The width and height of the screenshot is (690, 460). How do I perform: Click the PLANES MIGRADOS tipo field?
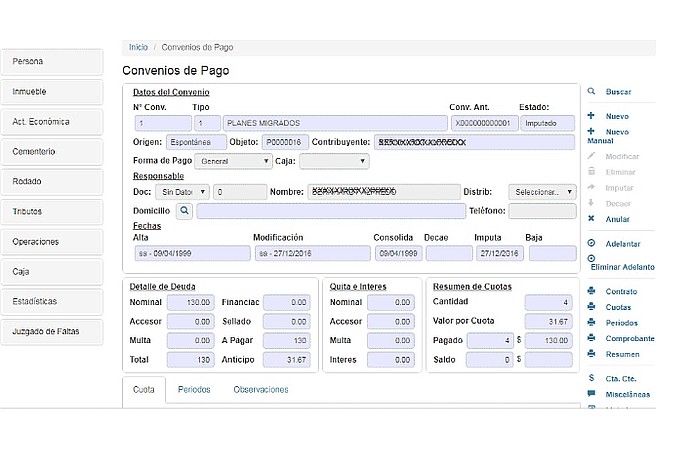point(335,123)
